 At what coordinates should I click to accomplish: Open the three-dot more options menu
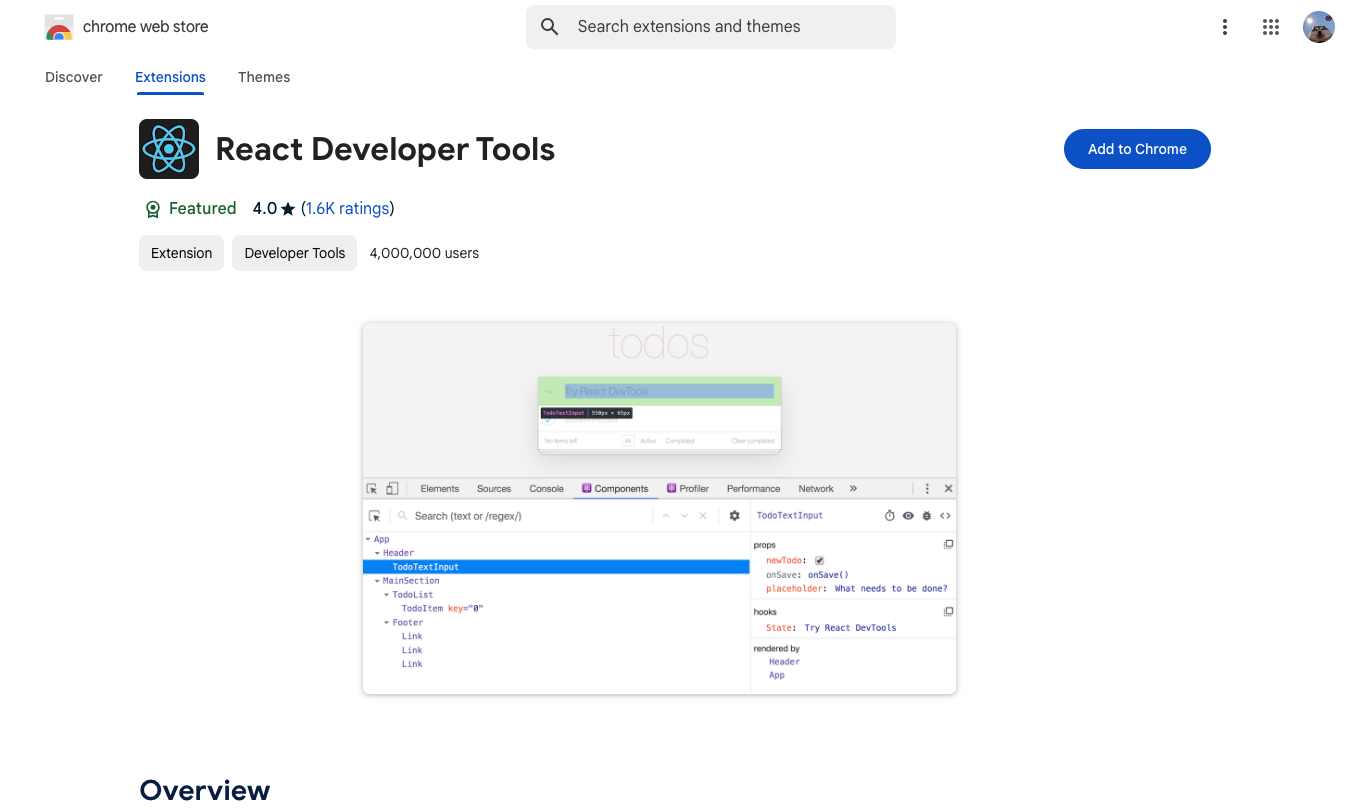(x=1224, y=27)
